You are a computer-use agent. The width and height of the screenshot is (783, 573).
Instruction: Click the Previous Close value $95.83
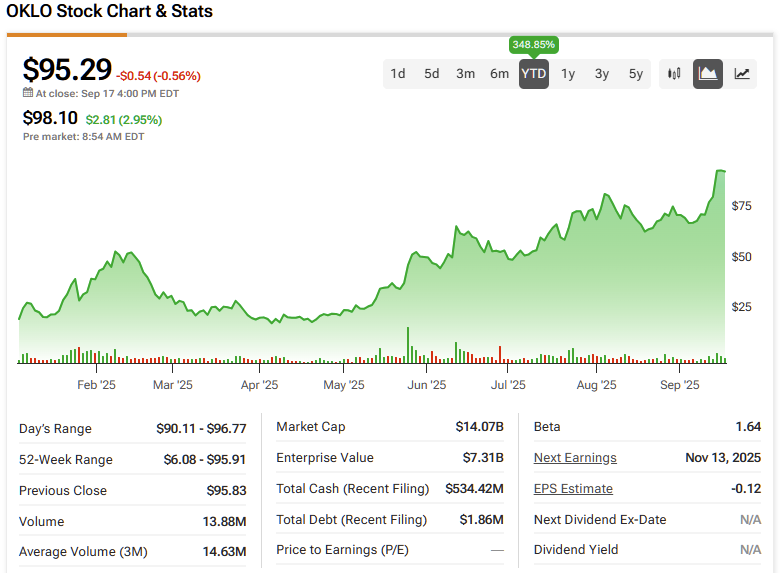tap(226, 491)
